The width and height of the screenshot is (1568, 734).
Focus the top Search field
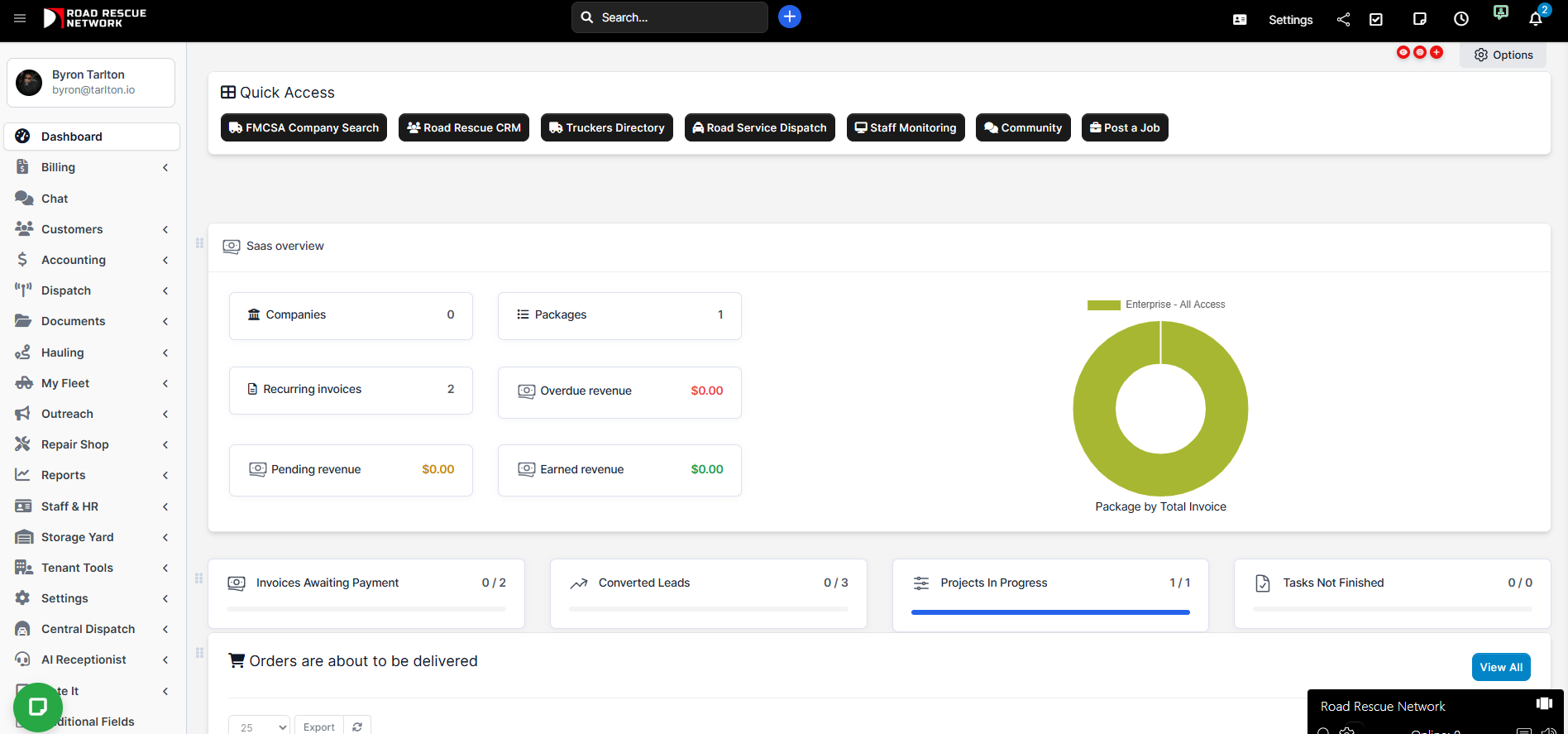(670, 17)
